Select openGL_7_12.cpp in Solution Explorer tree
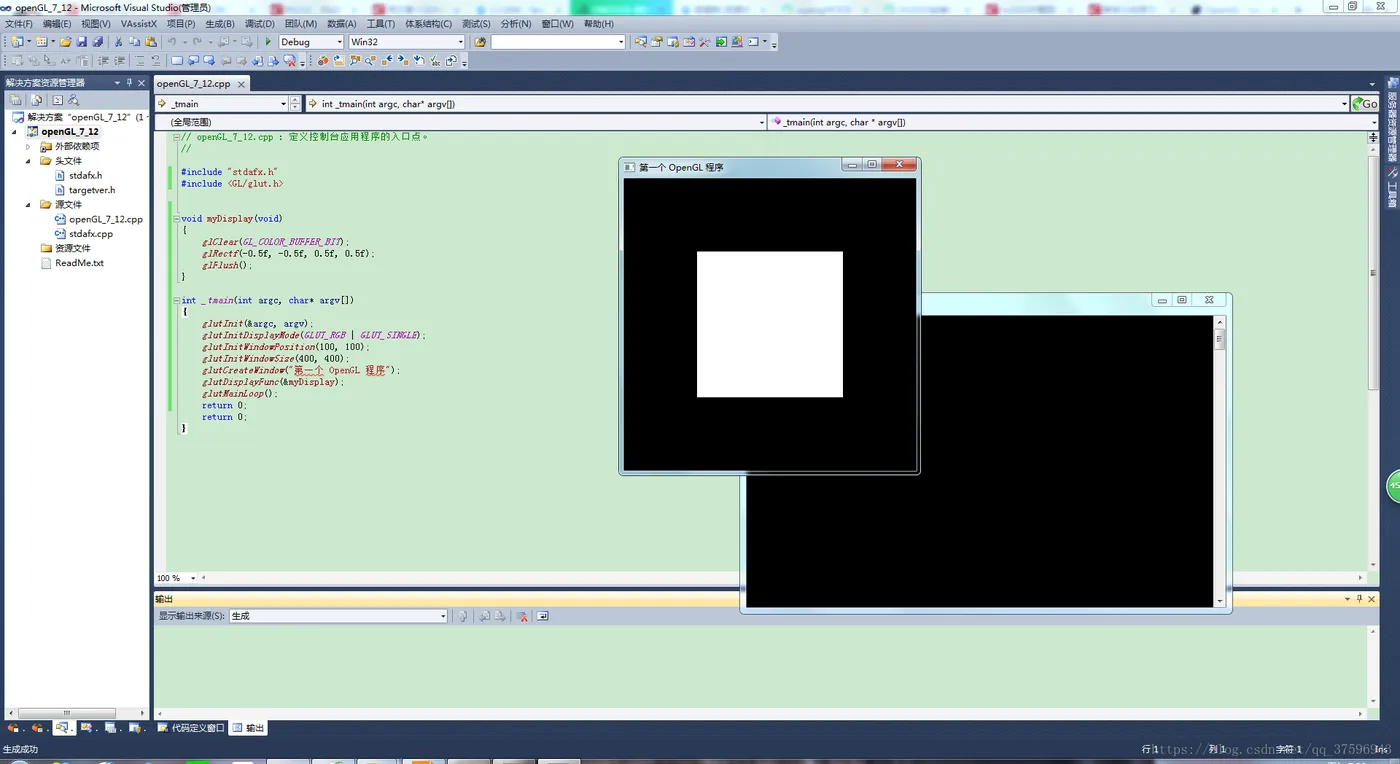The image size is (1400, 764). (x=106, y=219)
